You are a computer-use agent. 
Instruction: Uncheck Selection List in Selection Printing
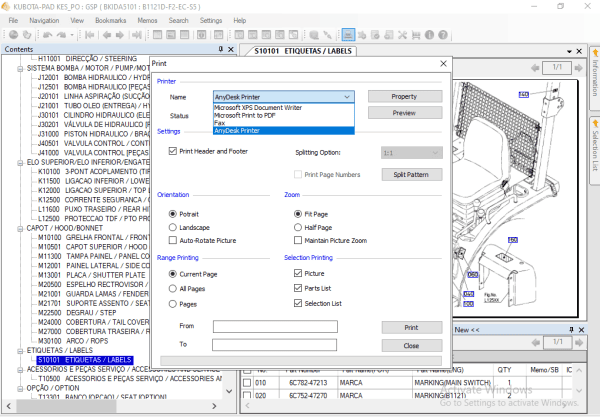click(x=298, y=303)
